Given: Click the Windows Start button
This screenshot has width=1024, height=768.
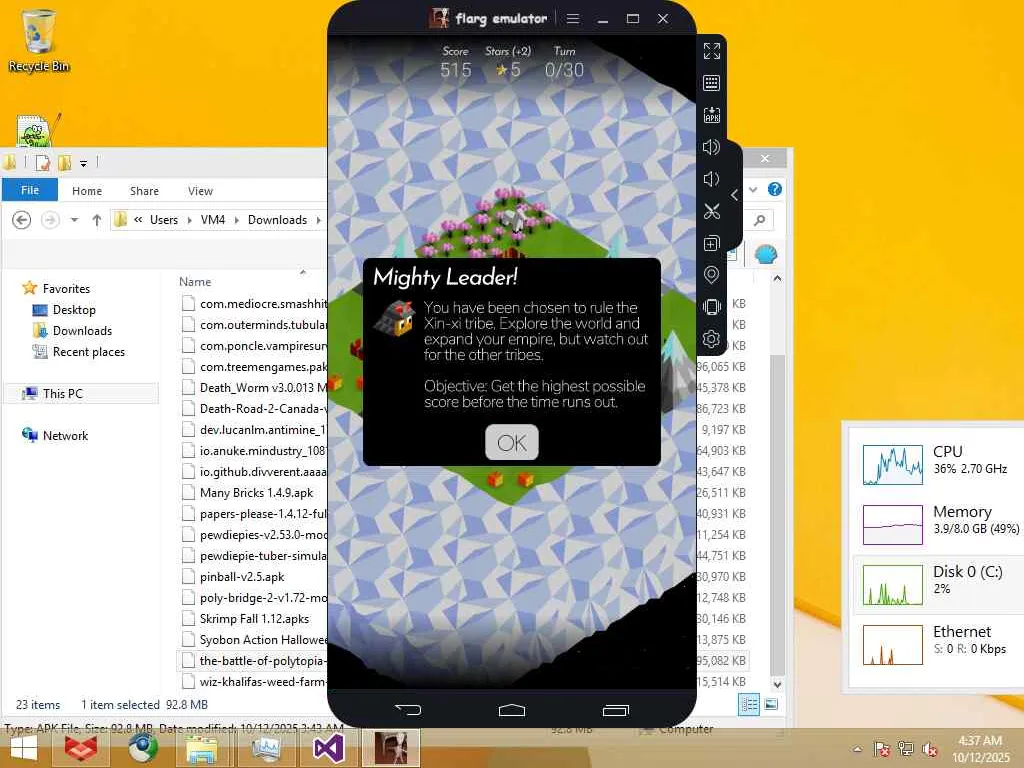Looking at the screenshot, I should pyautogui.click(x=23, y=748).
